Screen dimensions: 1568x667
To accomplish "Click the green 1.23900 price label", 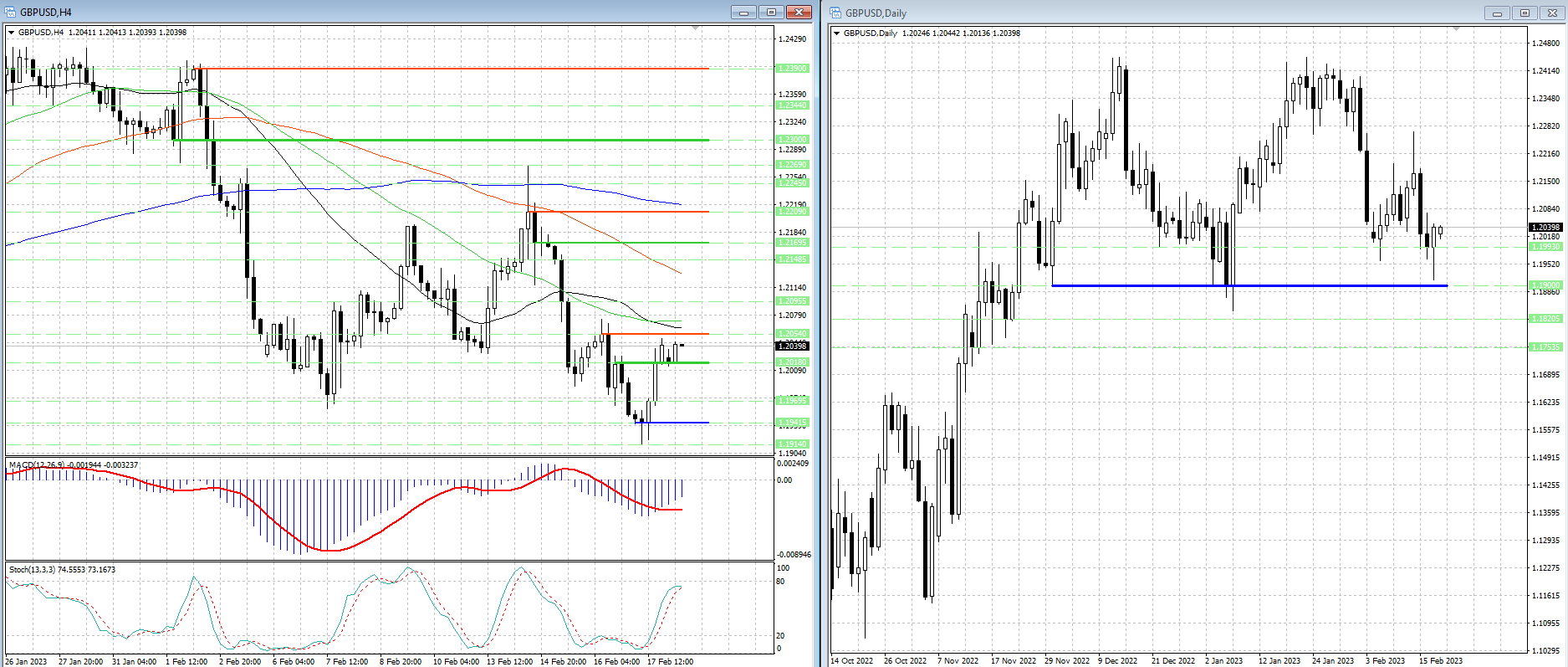I will pyautogui.click(x=792, y=69).
